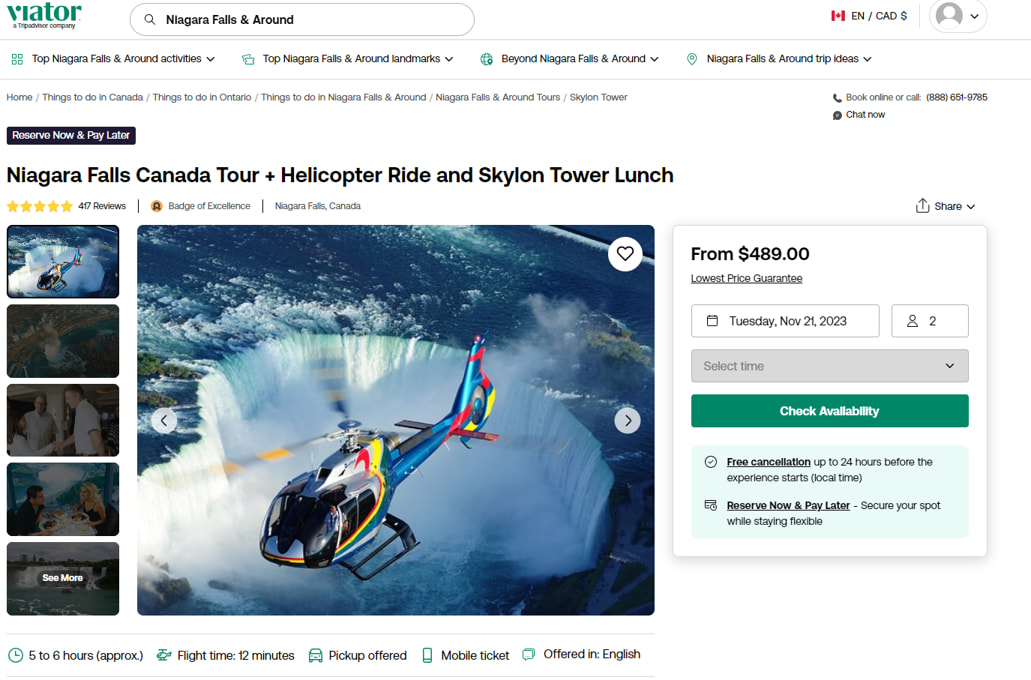Save tour with the heart icon
The image size is (1031, 680).
(625, 253)
